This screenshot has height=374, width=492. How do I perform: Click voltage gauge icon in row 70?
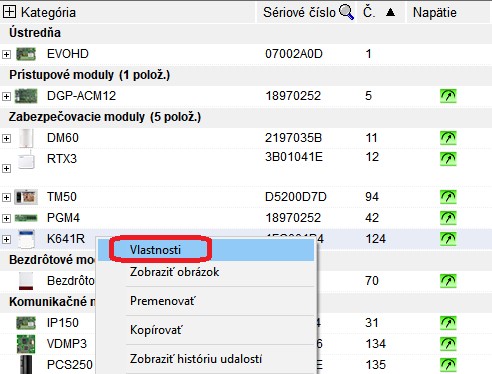pyautogui.click(x=448, y=281)
